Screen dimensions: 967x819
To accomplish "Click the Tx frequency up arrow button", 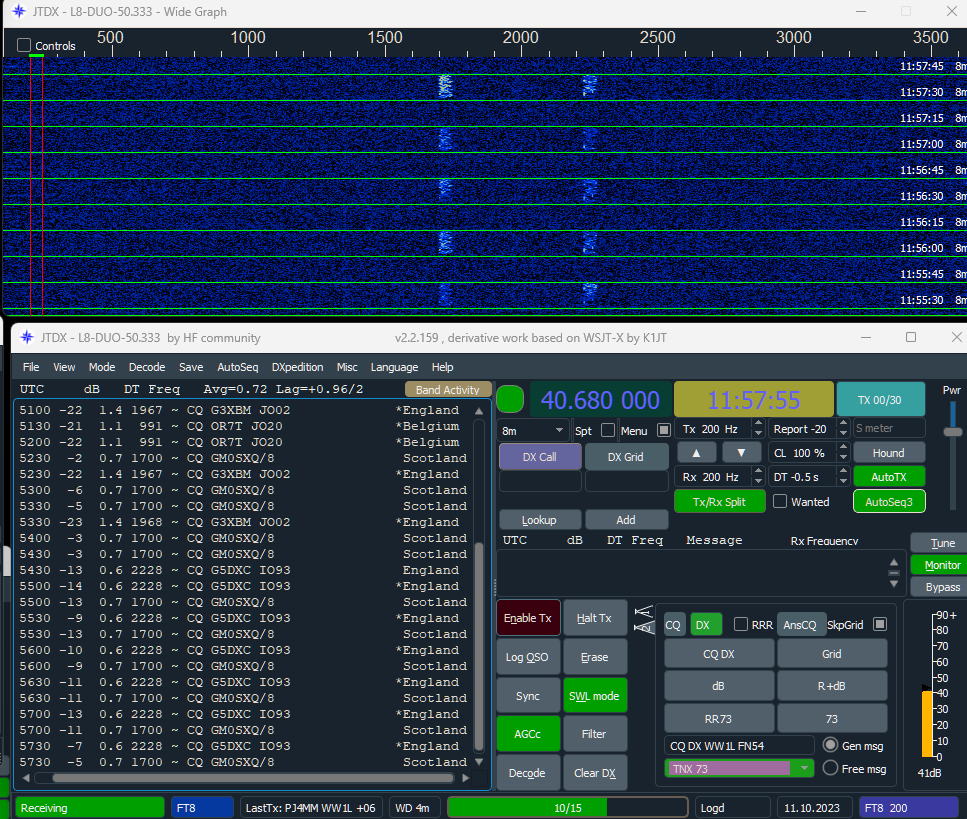I will pos(696,453).
